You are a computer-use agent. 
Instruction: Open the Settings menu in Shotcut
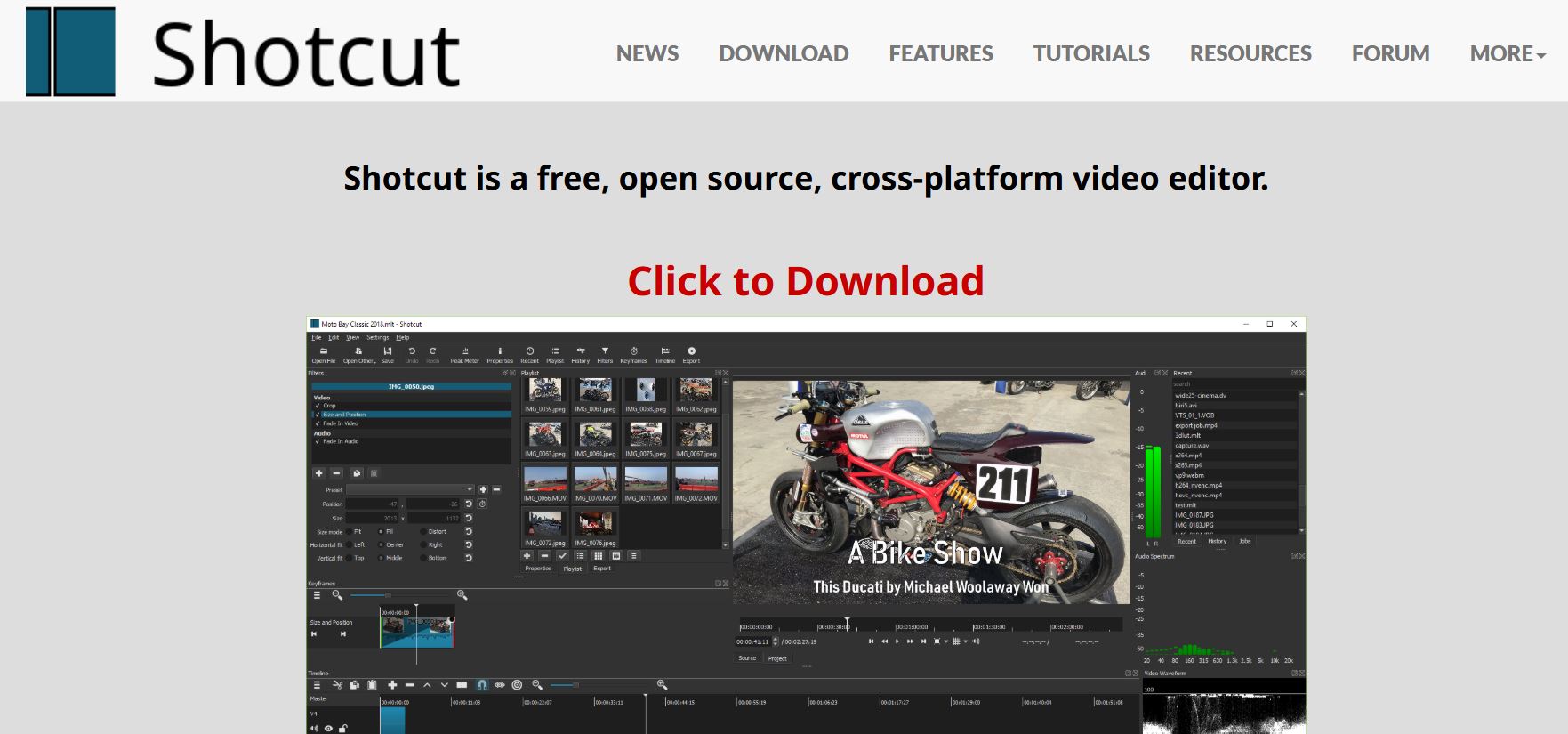click(378, 337)
